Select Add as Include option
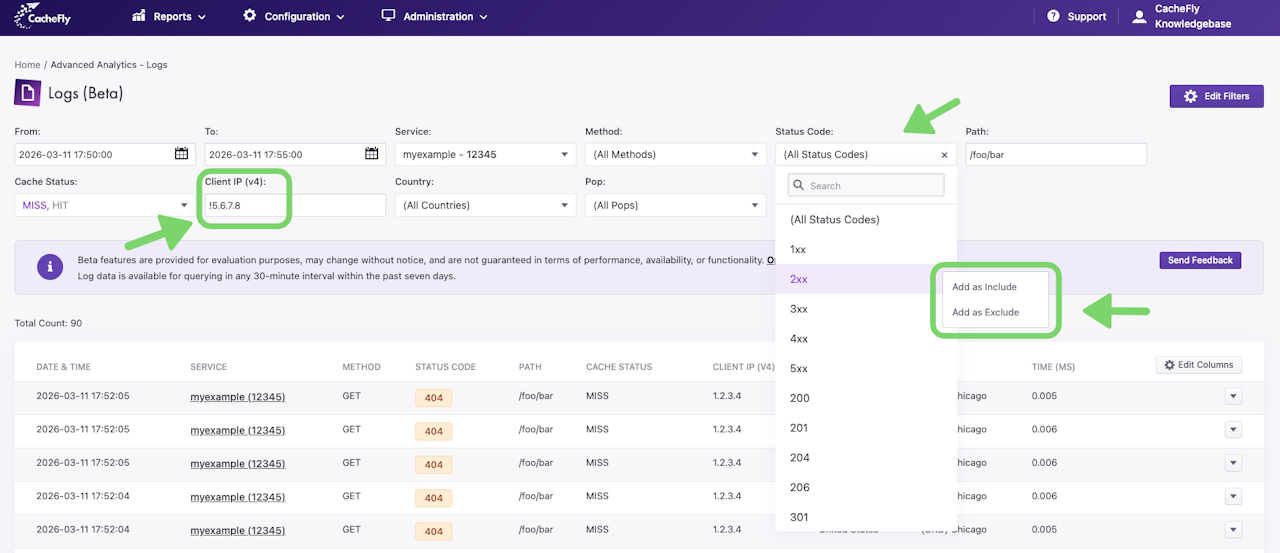Viewport: 1280px width, 553px height. (x=984, y=287)
